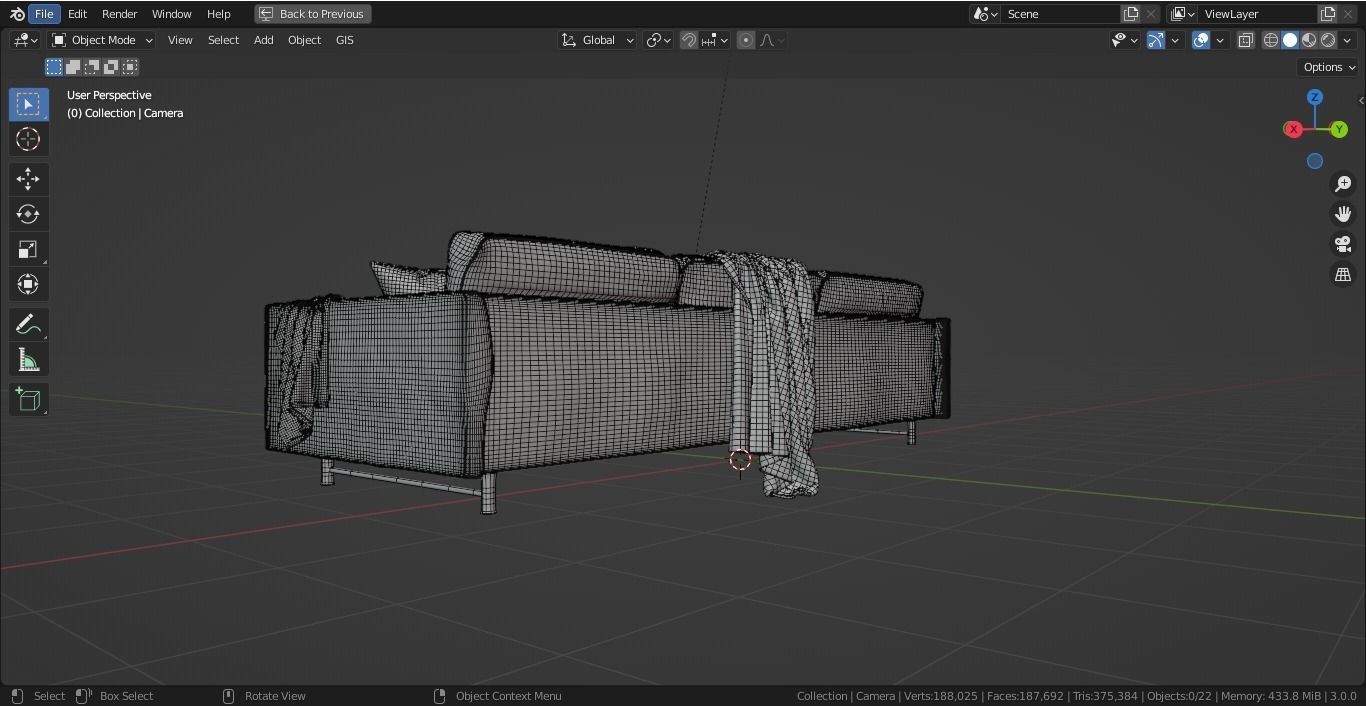1366x706 pixels.
Task: Open the Help menu
Action: [x=218, y=14]
